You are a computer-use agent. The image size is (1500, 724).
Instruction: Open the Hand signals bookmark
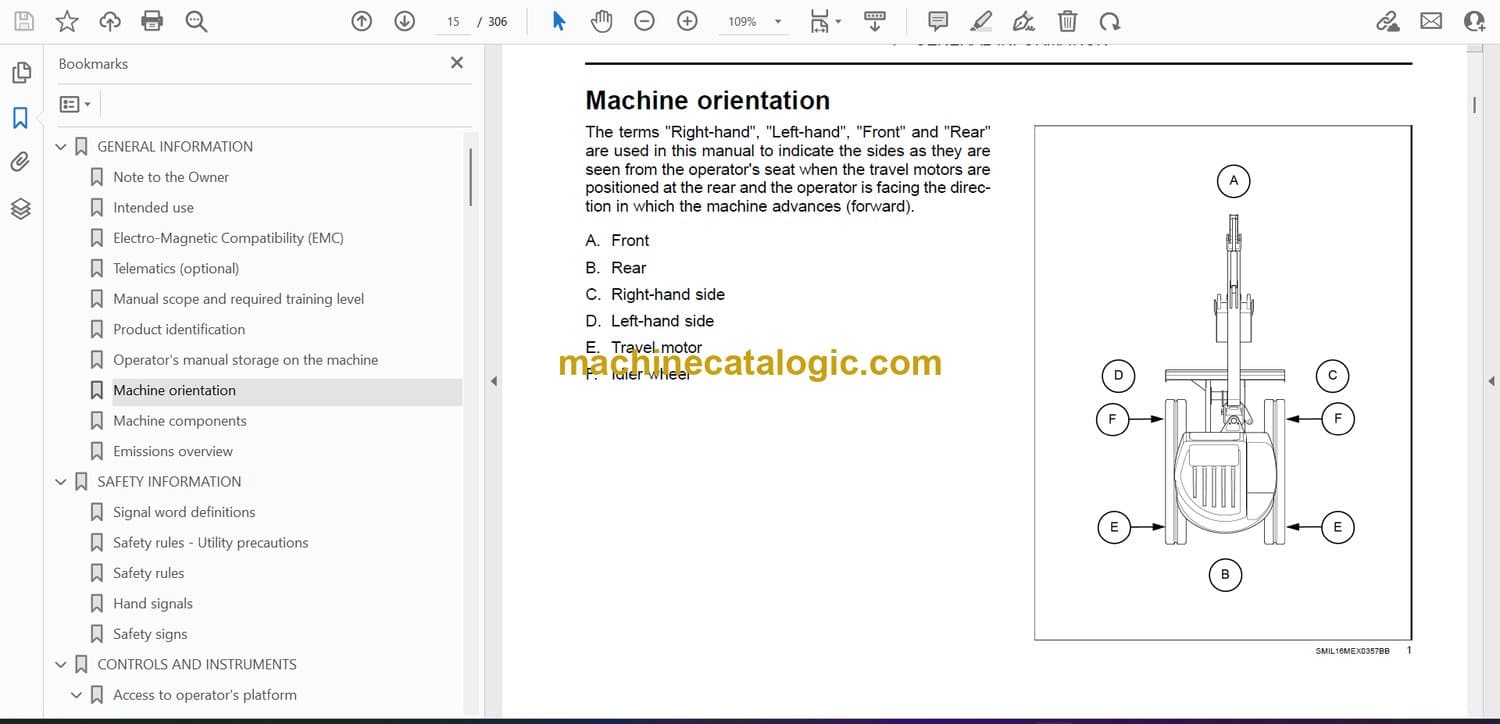point(153,603)
